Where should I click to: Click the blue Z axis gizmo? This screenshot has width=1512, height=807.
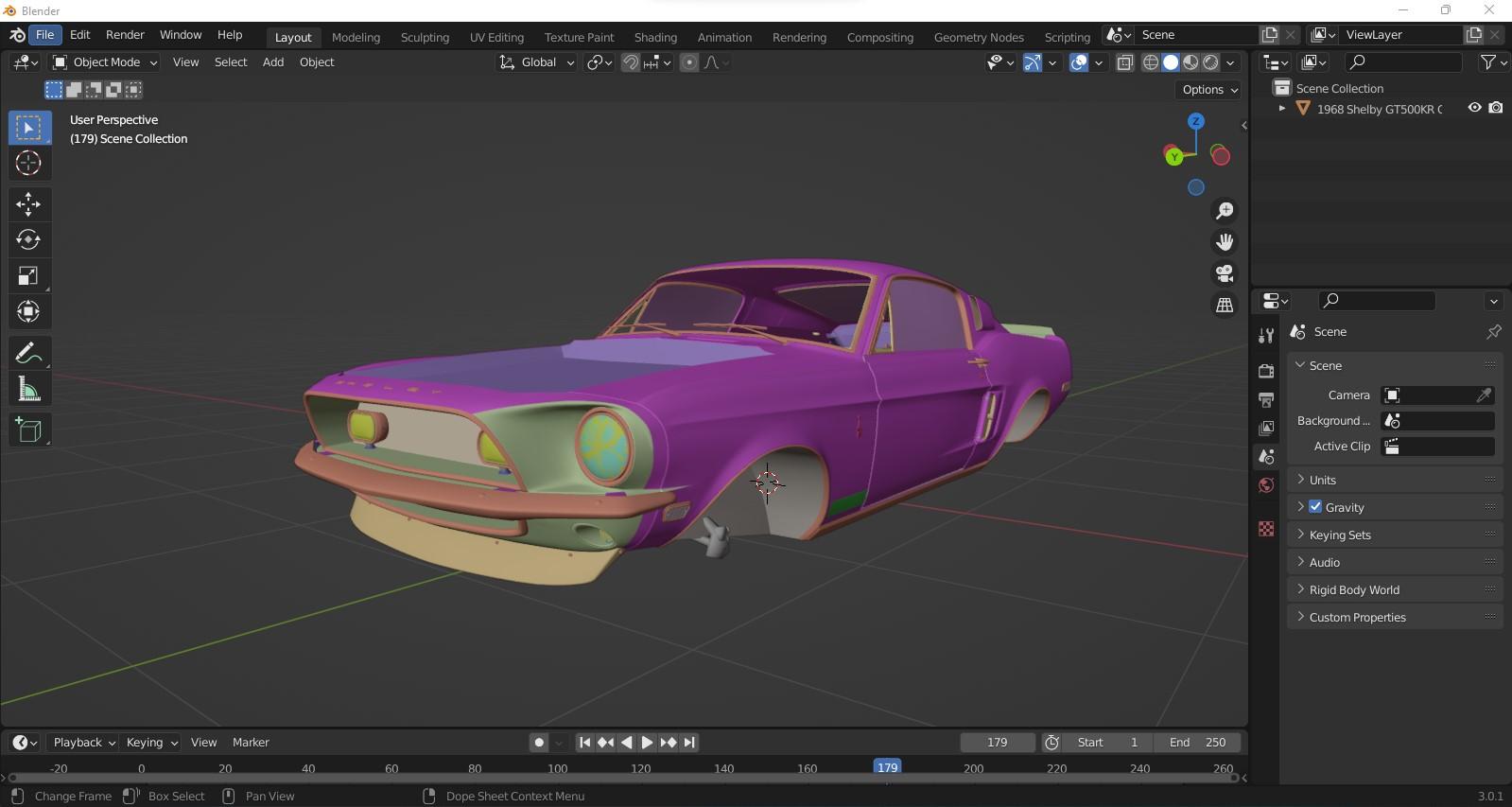1196,121
